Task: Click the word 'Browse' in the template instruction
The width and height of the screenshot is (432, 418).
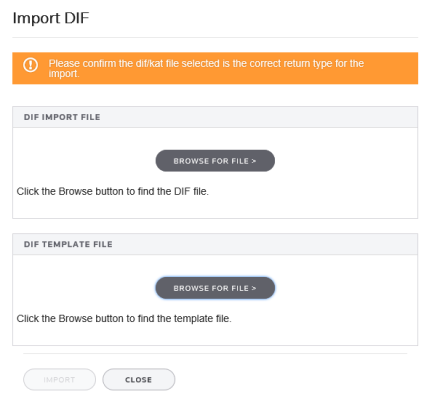Action: pos(75,318)
